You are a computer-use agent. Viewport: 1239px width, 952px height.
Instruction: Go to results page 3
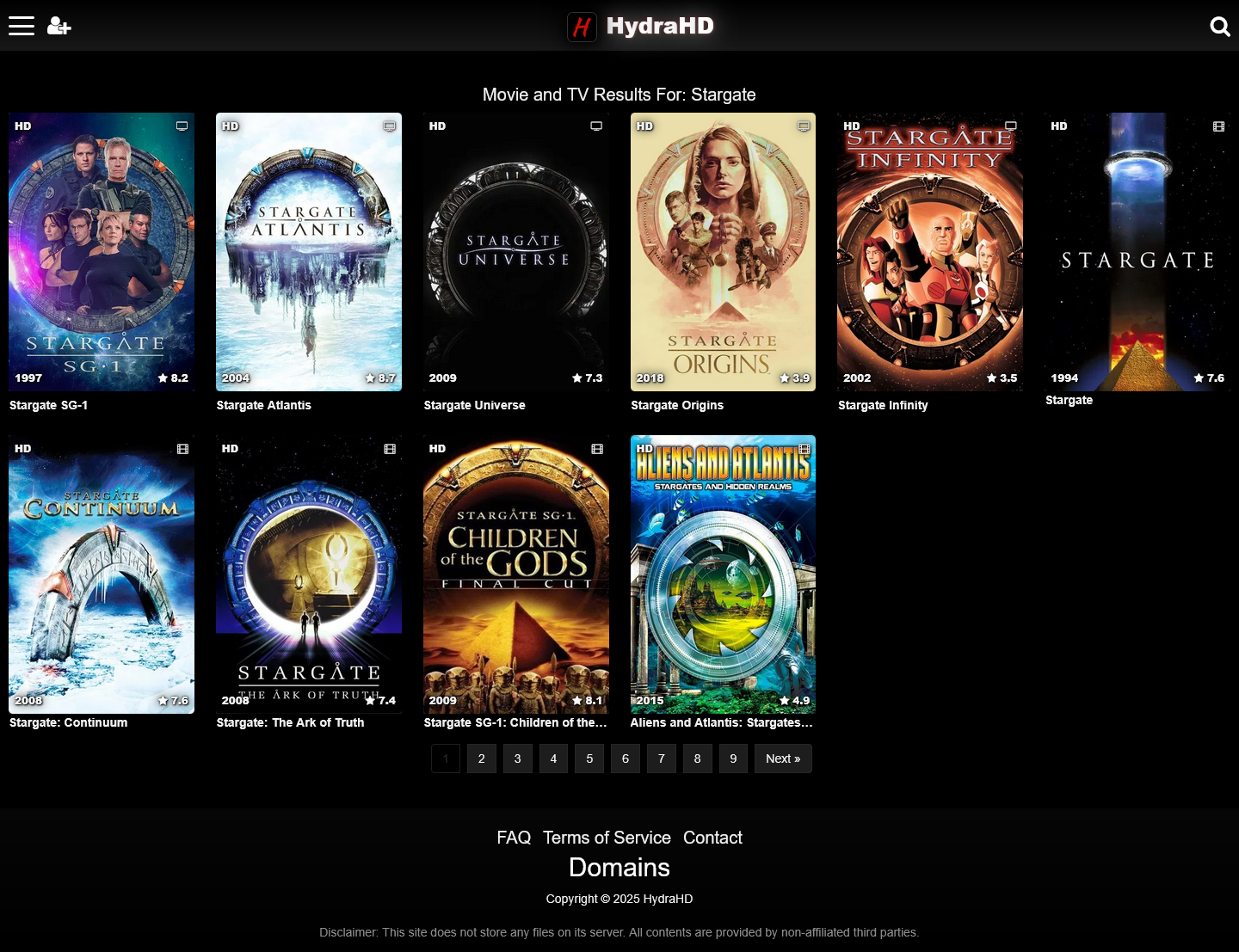(x=517, y=759)
